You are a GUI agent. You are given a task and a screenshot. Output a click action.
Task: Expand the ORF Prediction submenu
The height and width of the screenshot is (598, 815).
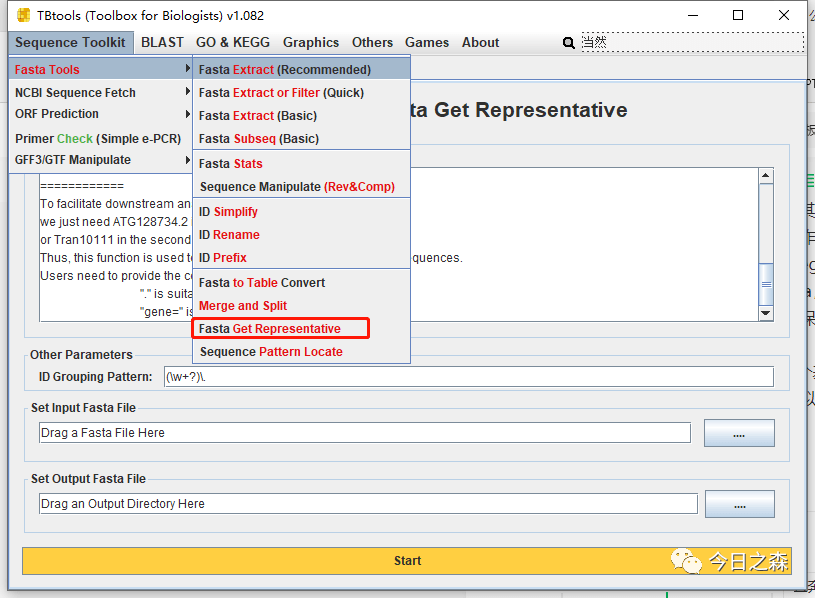(x=101, y=114)
